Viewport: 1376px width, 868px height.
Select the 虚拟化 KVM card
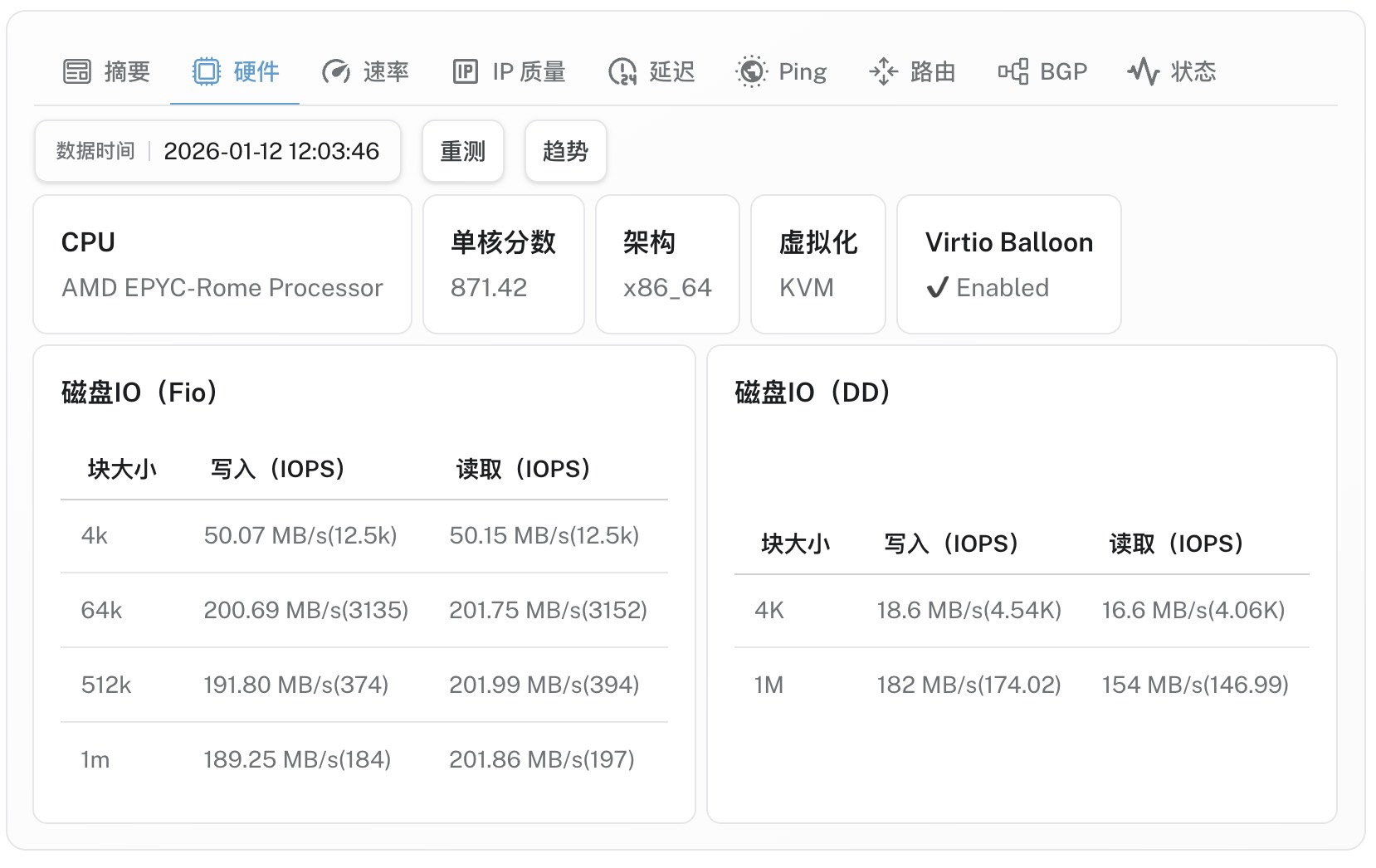click(x=817, y=264)
